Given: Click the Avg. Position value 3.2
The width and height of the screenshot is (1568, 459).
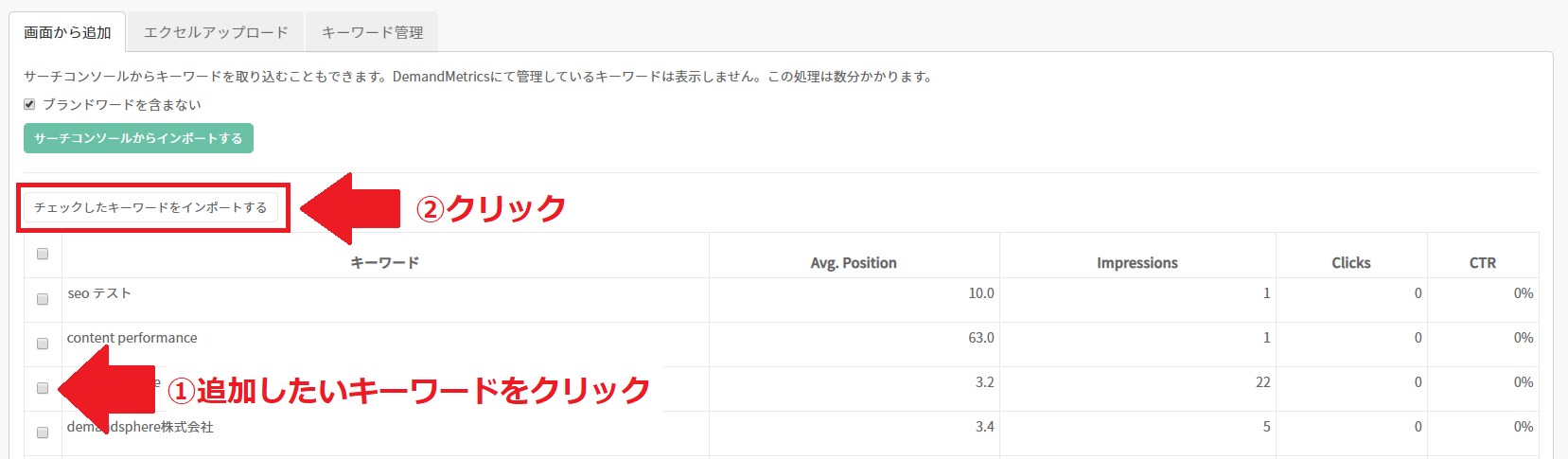Looking at the screenshot, I should pyautogui.click(x=985, y=382).
